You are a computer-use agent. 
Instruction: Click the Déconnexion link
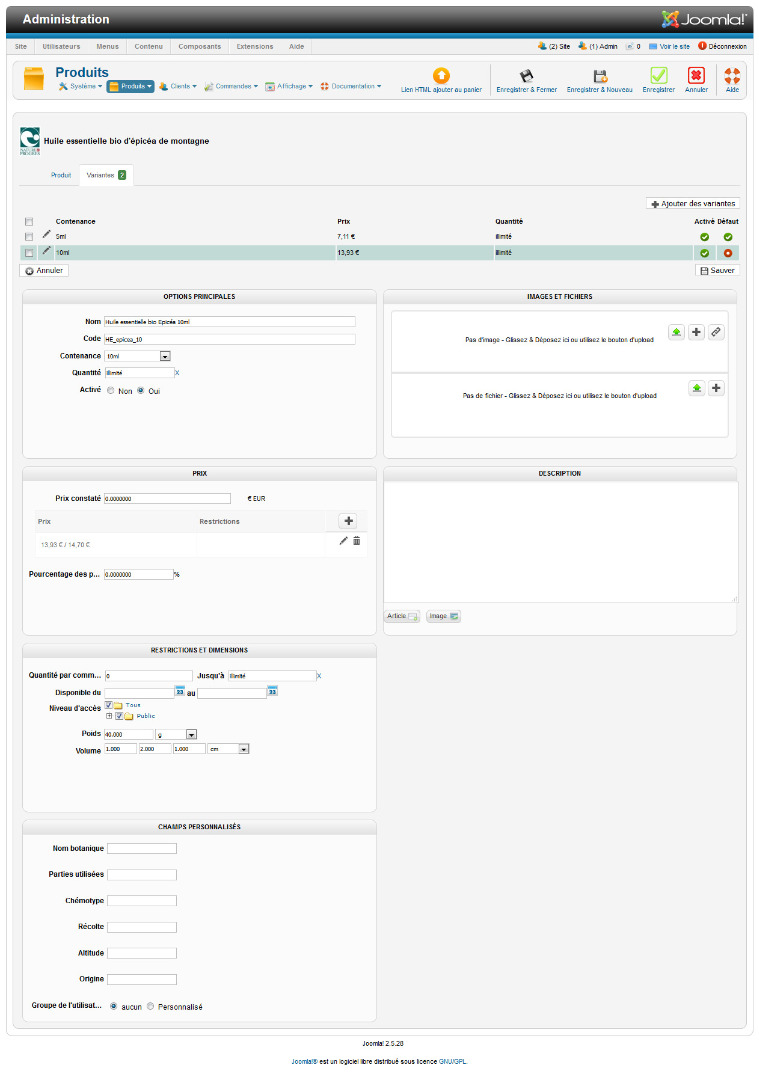pos(722,46)
